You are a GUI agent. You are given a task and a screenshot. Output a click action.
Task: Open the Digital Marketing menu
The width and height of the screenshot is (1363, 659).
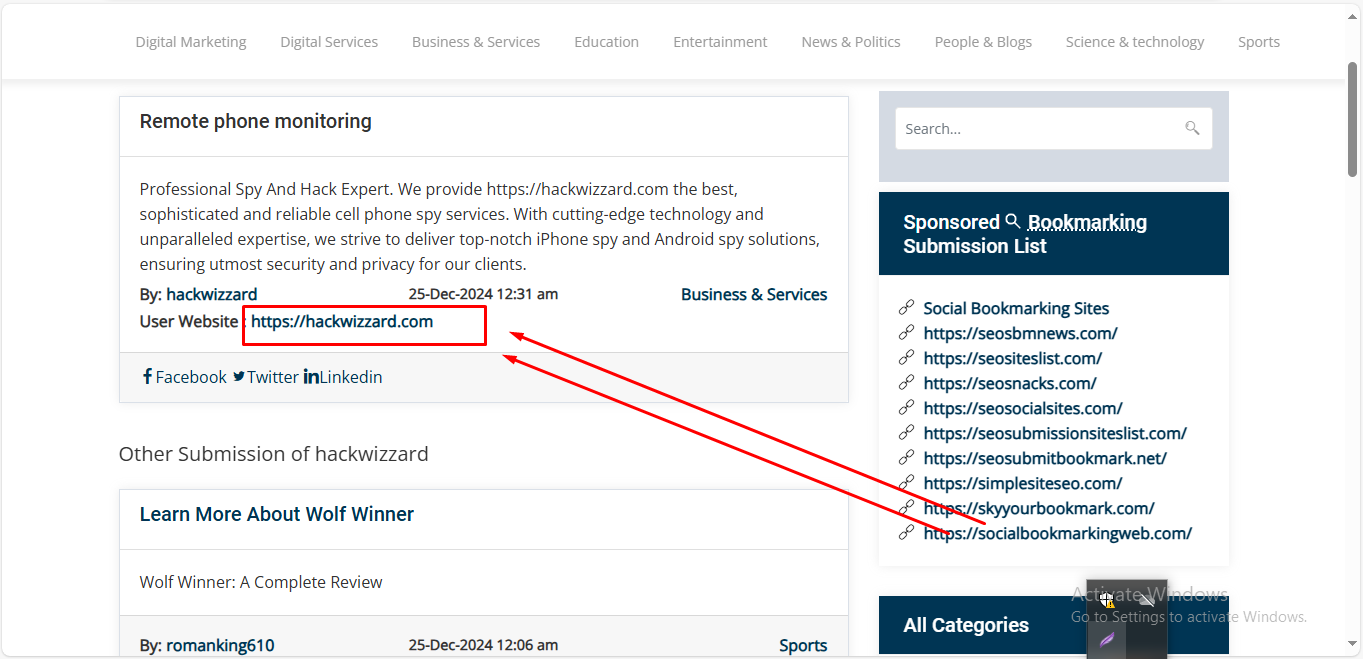pos(191,42)
